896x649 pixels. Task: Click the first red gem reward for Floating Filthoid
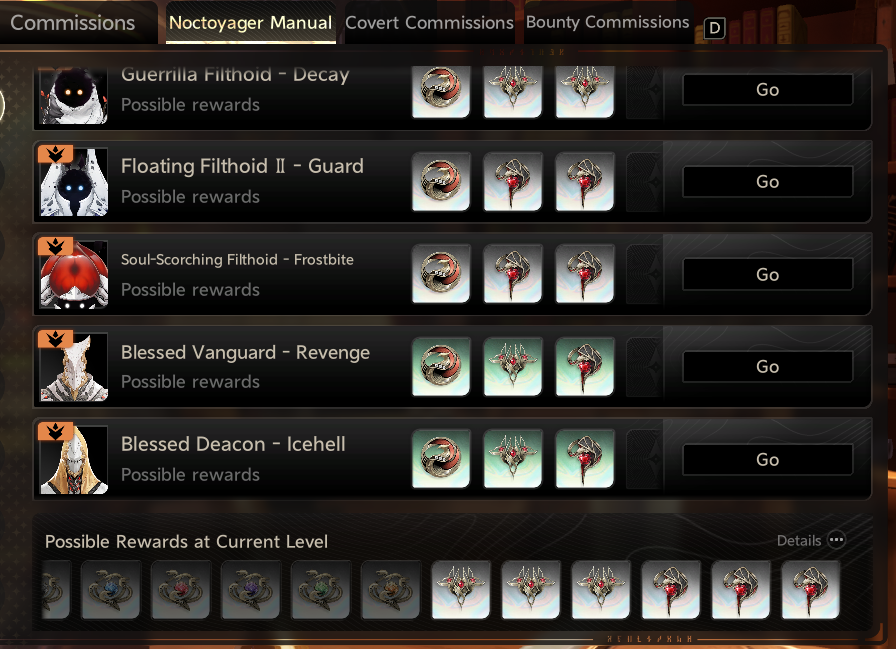[513, 182]
